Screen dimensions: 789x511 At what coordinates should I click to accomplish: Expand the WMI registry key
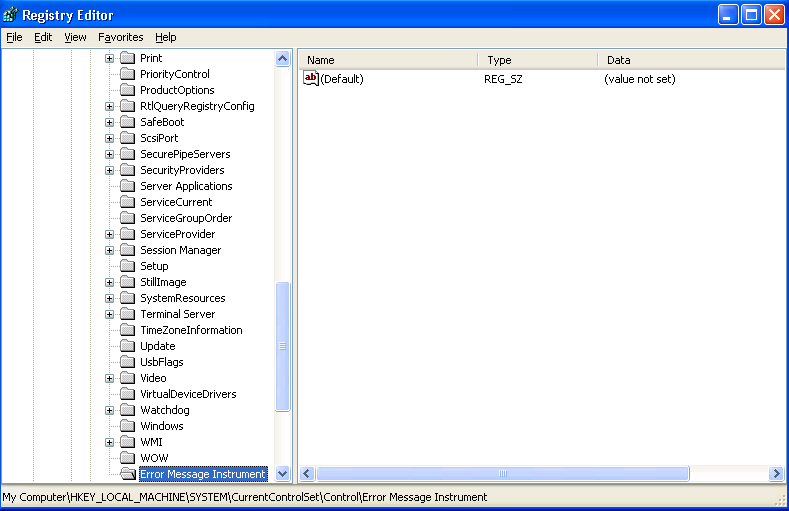tap(110, 442)
